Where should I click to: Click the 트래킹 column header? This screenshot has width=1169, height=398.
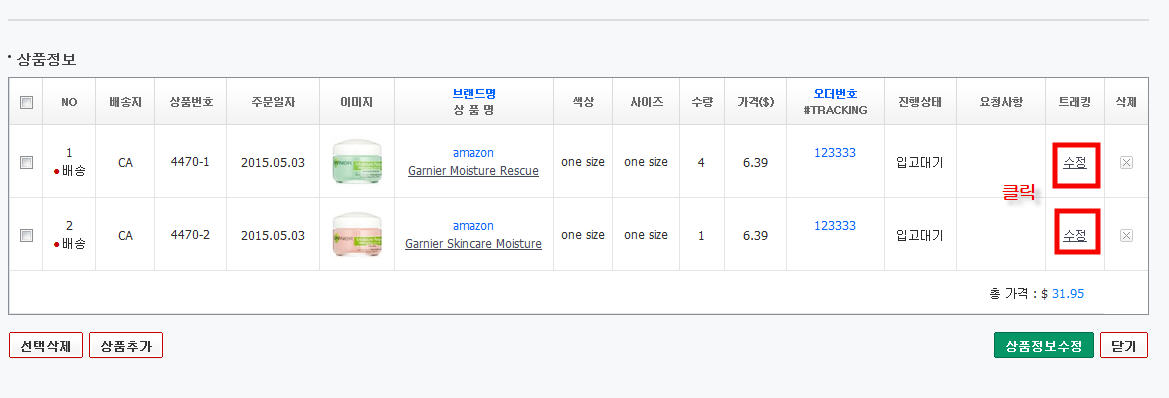(1074, 102)
